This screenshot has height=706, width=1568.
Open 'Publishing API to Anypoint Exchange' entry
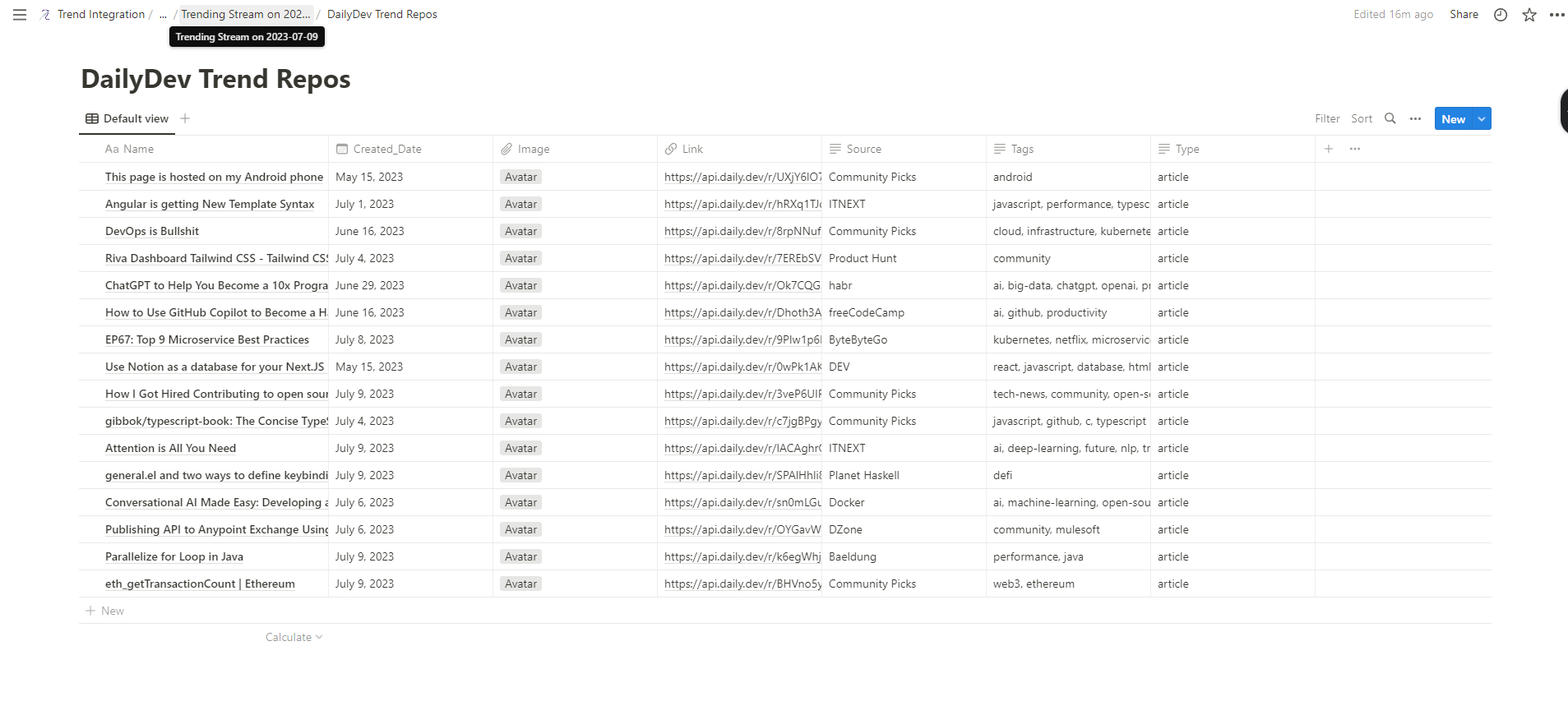(216, 529)
